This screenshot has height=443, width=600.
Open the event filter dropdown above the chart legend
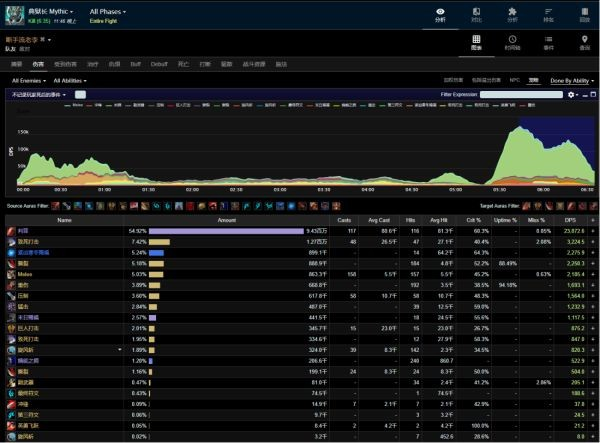39,94
